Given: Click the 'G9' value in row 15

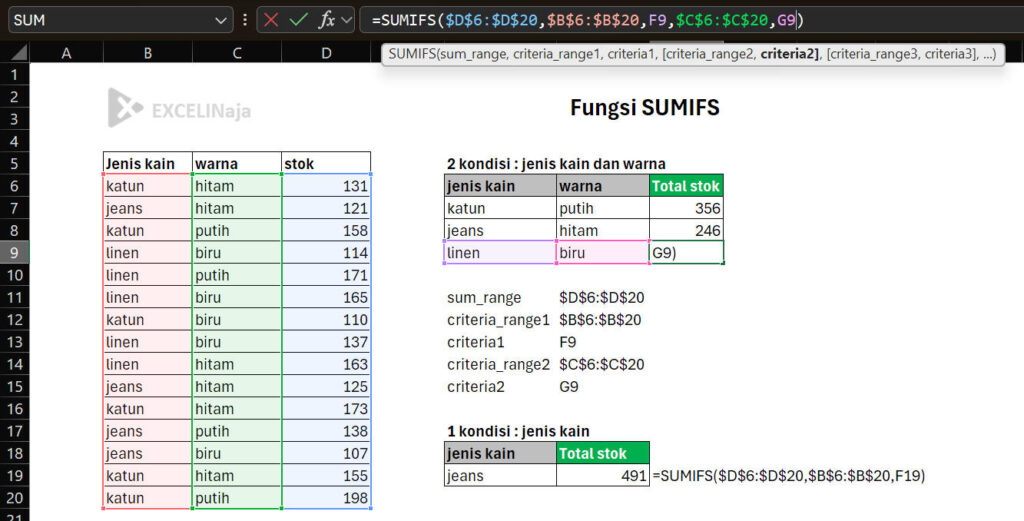Looking at the screenshot, I should click(x=569, y=387).
